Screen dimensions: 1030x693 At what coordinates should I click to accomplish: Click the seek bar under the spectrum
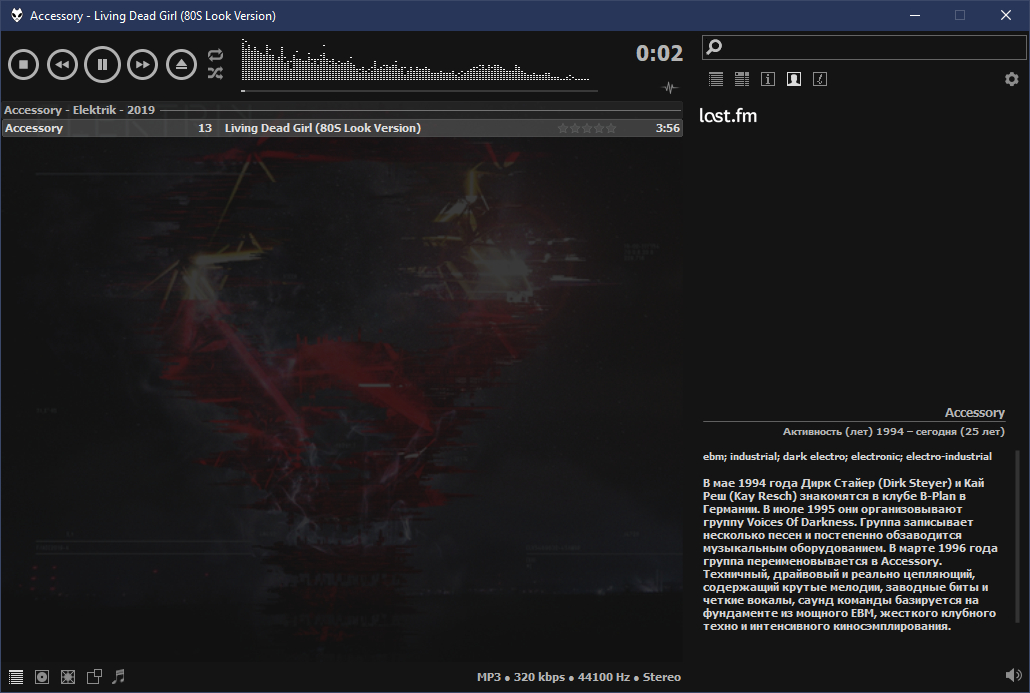pyautogui.click(x=419, y=91)
